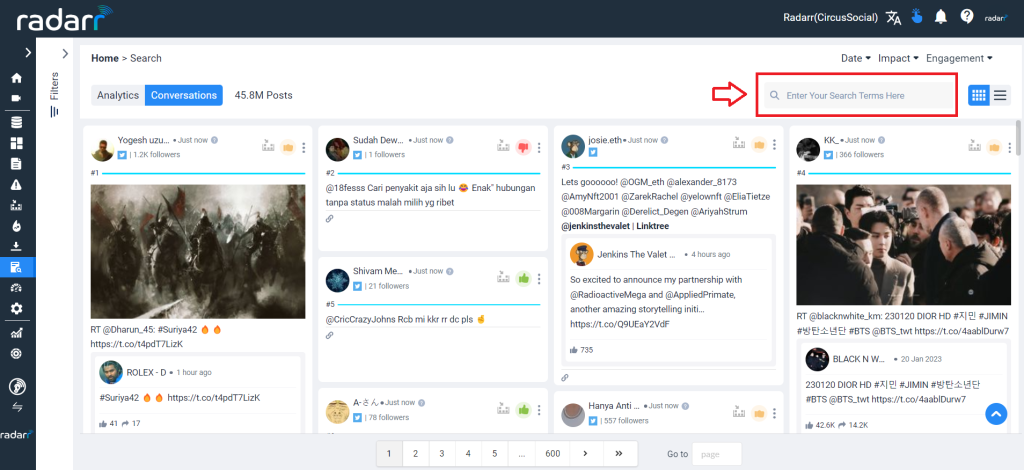
Task: Click the neutral sentiment icon on josie.eth post
Action: [x=759, y=145]
